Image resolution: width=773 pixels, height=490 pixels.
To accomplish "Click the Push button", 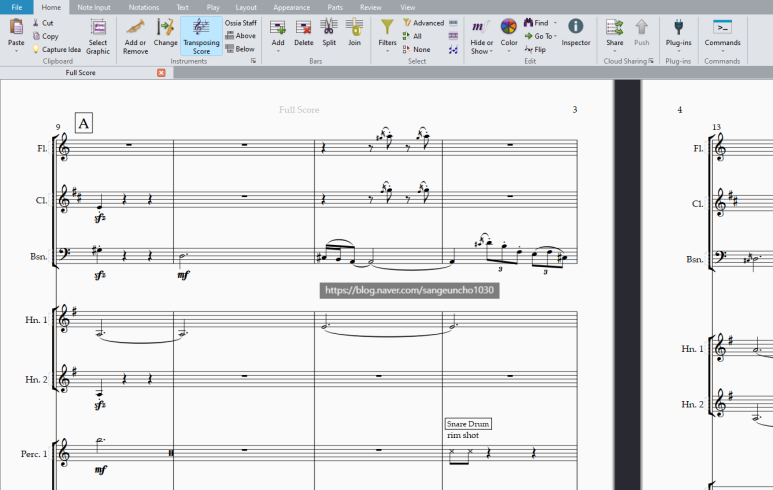I will 641,33.
